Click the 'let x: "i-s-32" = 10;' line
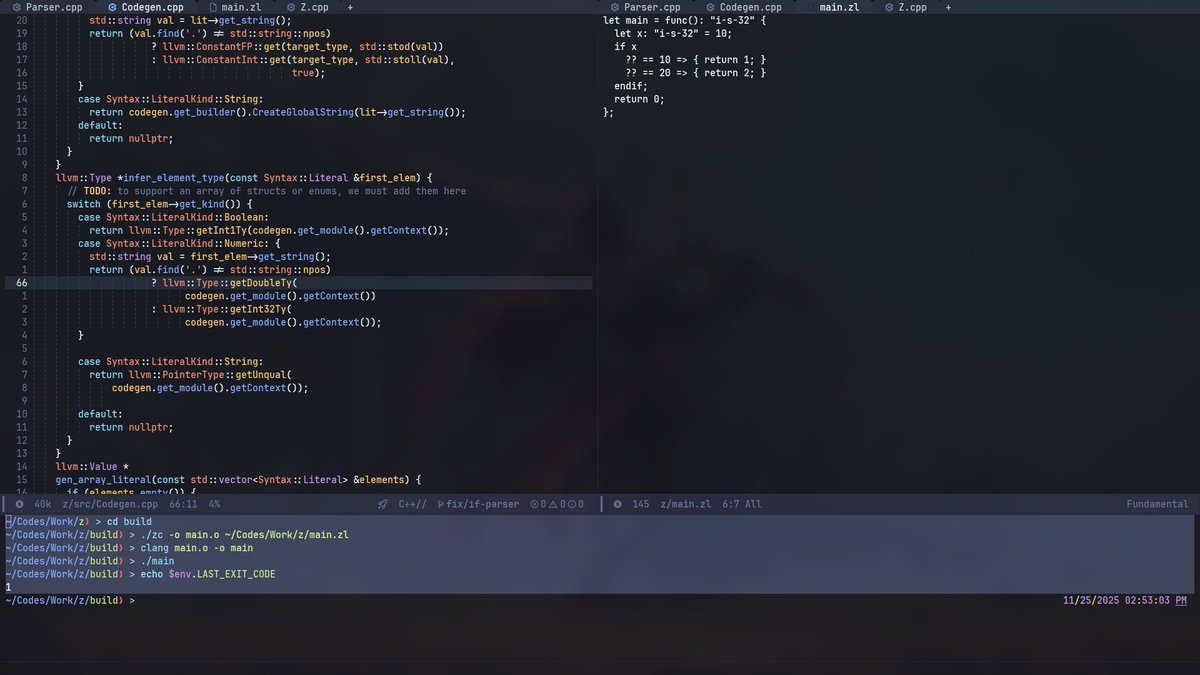1200x675 pixels. point(675,33)
